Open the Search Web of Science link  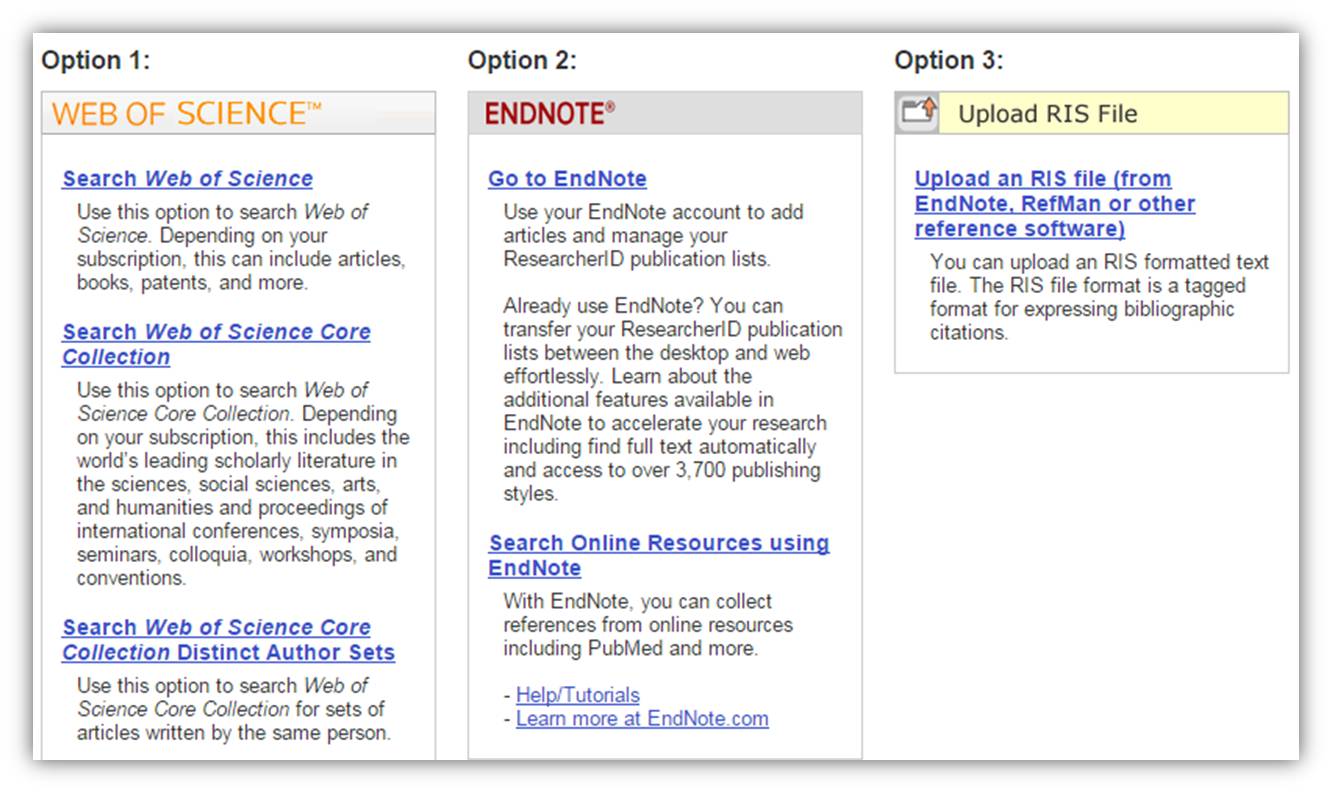[187, 179]
